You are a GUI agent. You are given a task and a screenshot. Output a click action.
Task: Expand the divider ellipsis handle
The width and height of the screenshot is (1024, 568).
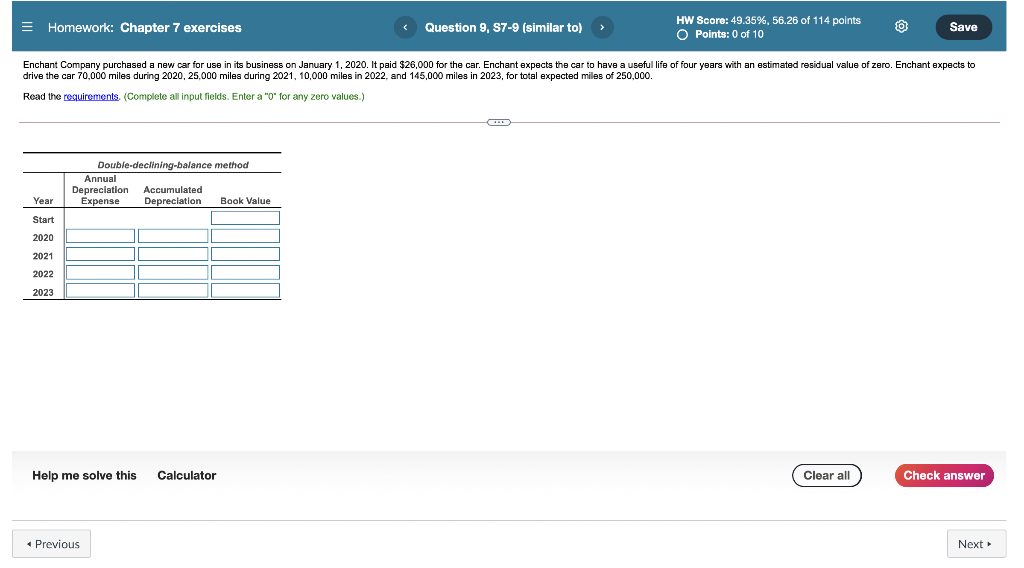pos(499,122)
